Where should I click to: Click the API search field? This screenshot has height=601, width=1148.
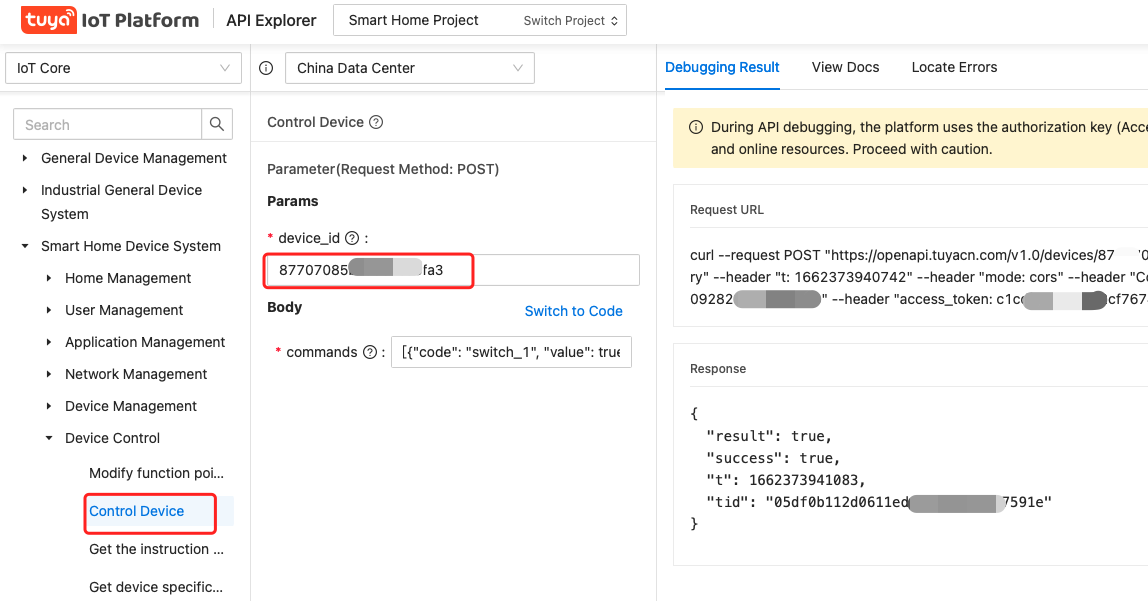[108, 124]
